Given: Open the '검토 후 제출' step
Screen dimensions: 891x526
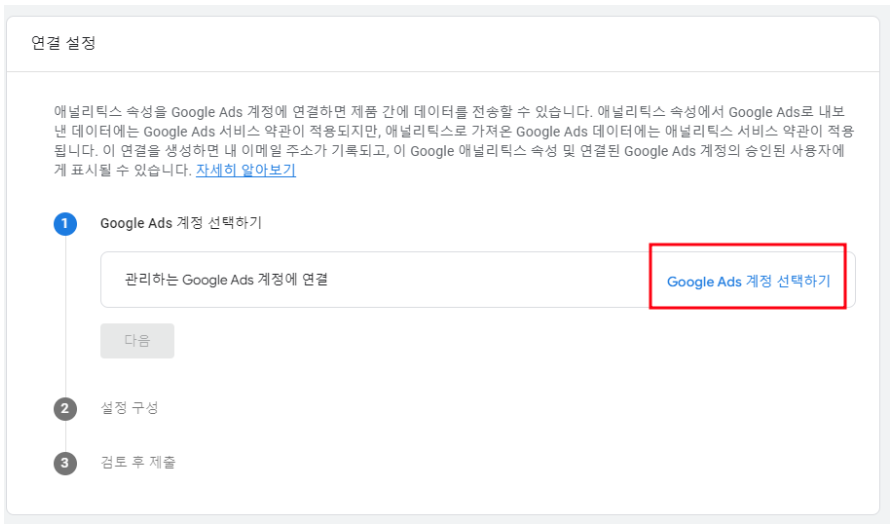Looking at the screenshot, I should pyautogui.click(x=138, y=462).
